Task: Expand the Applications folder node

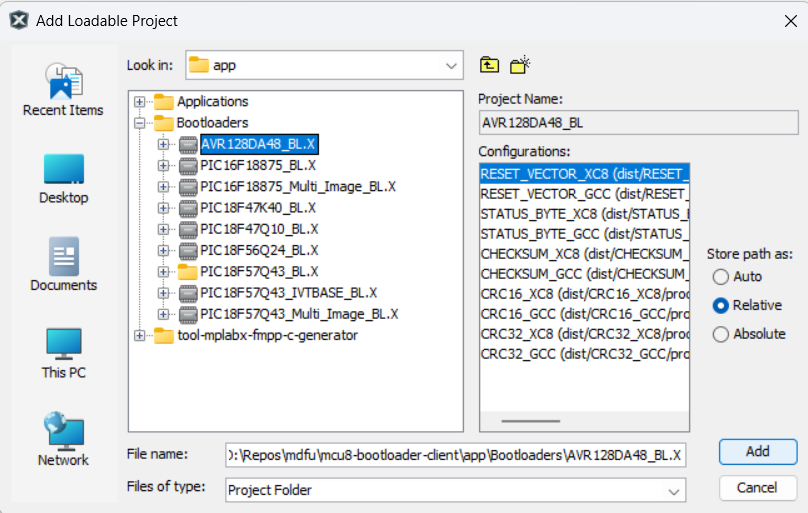Action: coord(139,102)
